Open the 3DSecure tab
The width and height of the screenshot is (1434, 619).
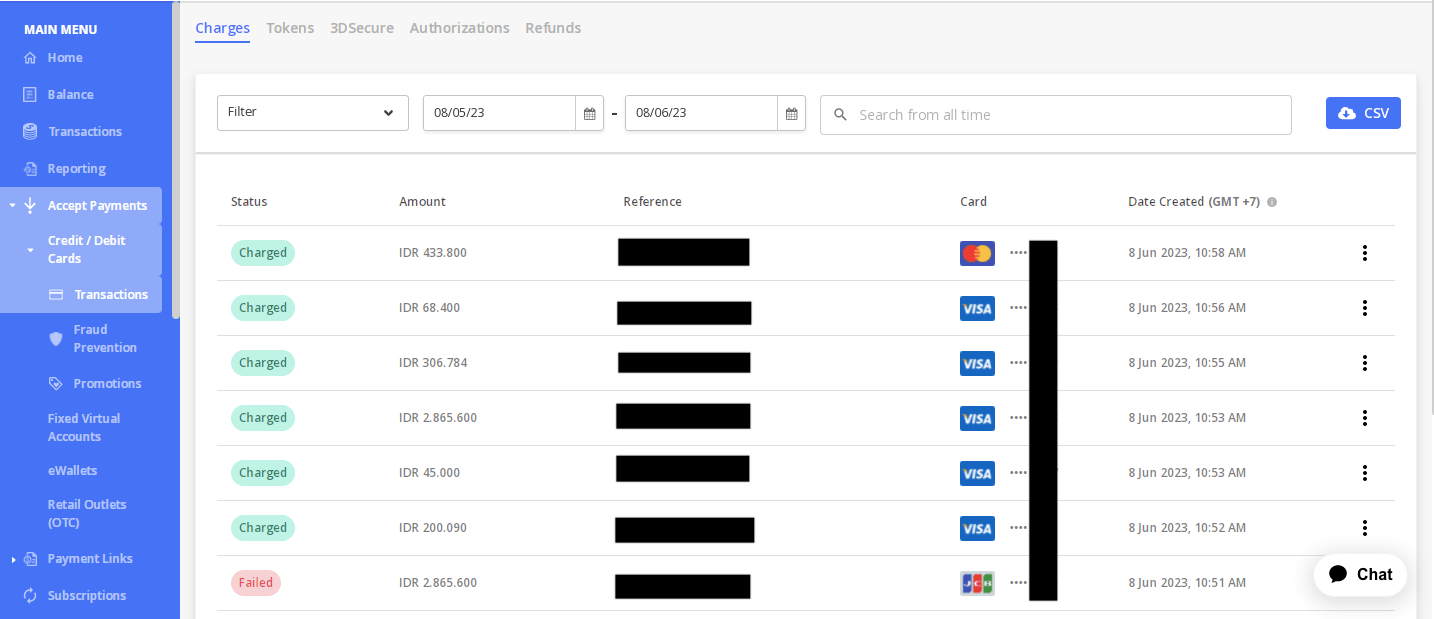coord(362,28)
